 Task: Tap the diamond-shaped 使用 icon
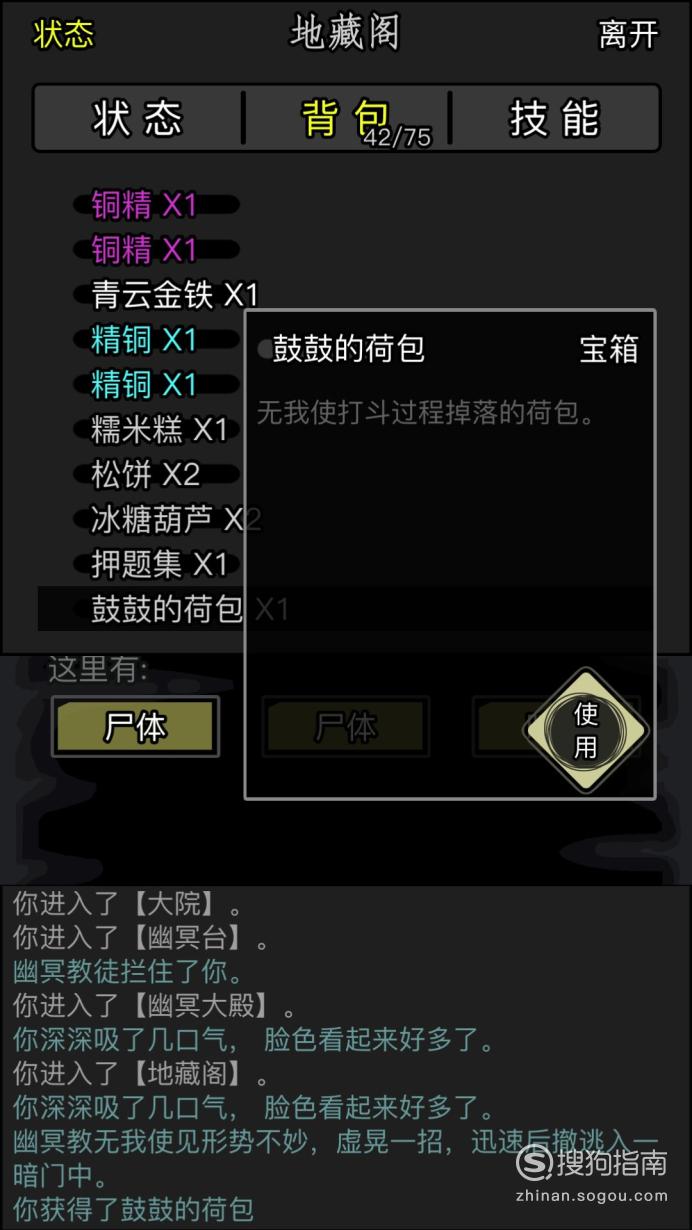coord(586,730)
